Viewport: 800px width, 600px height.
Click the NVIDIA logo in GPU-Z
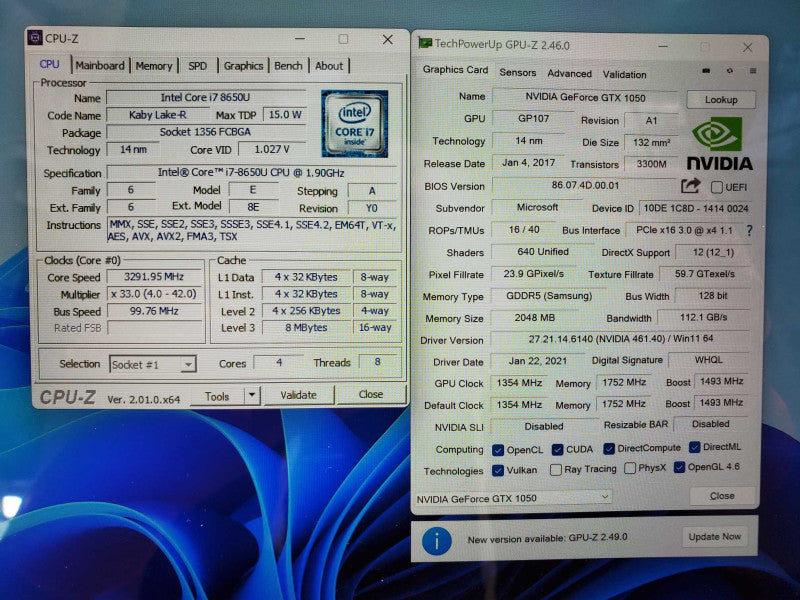[719, 144]
